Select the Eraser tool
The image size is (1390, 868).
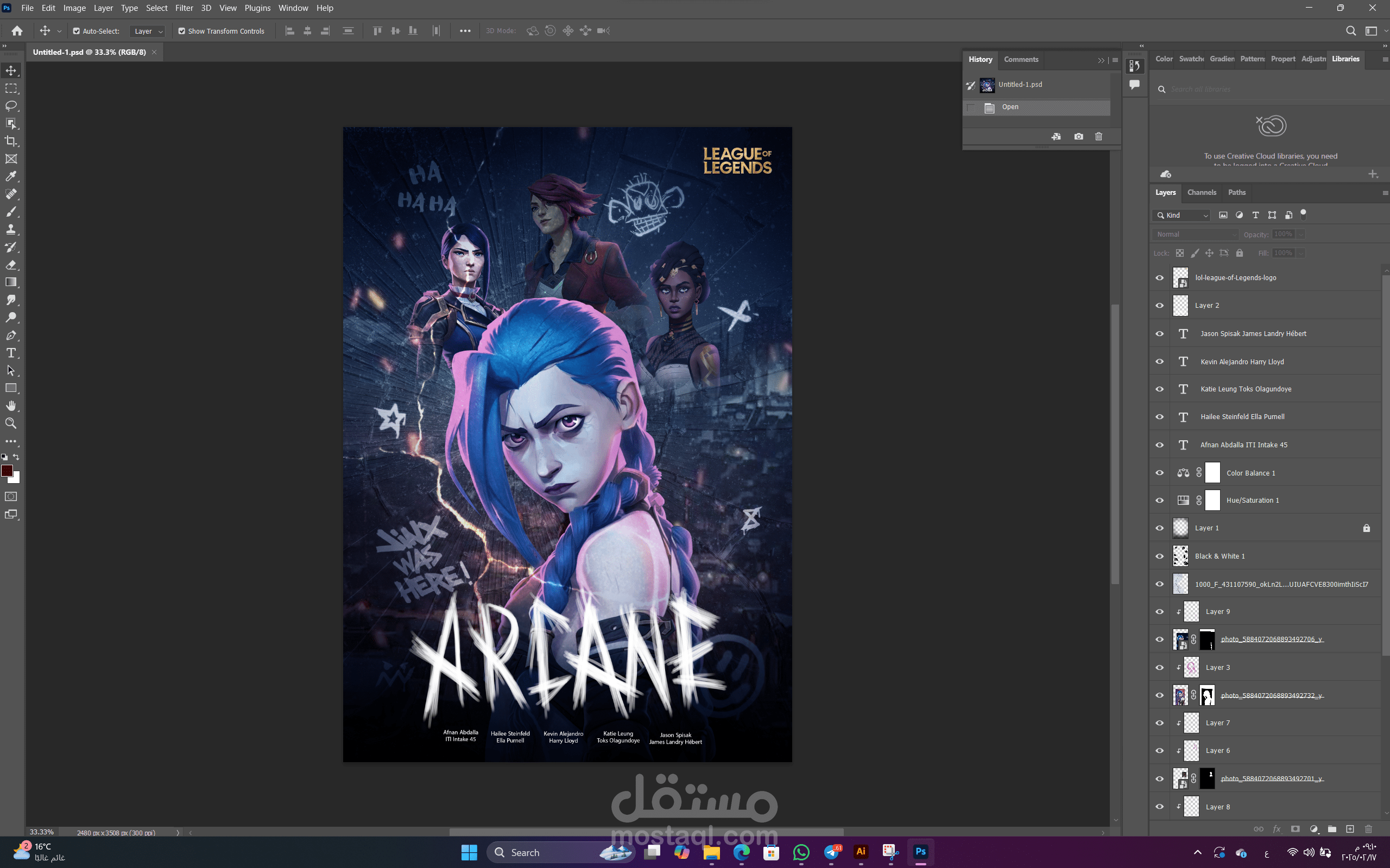(11, 265)
